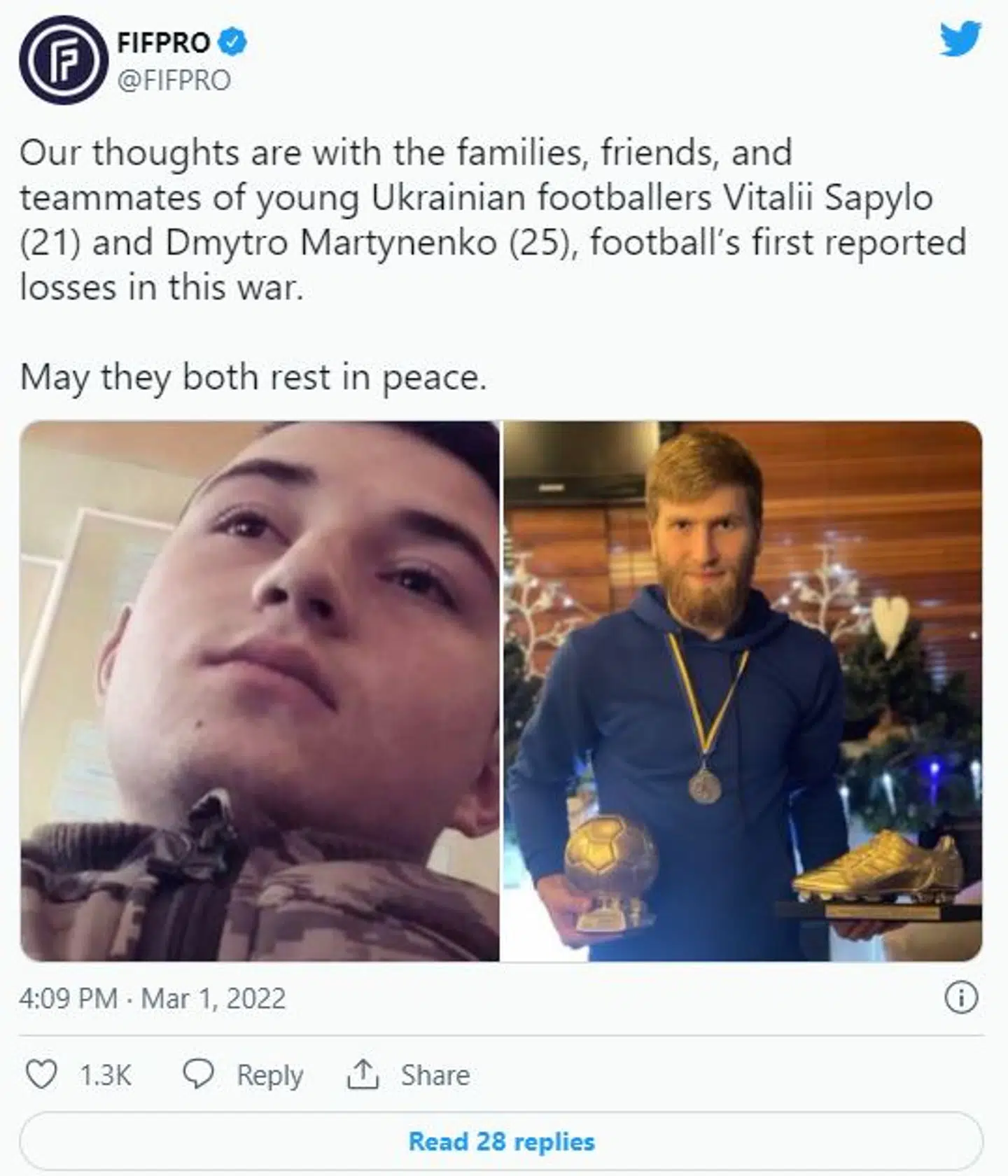This screenshot has width=1008, height=1176.
Task: Click the 'May they both rest in peace' line
Action: click(253, 377)
